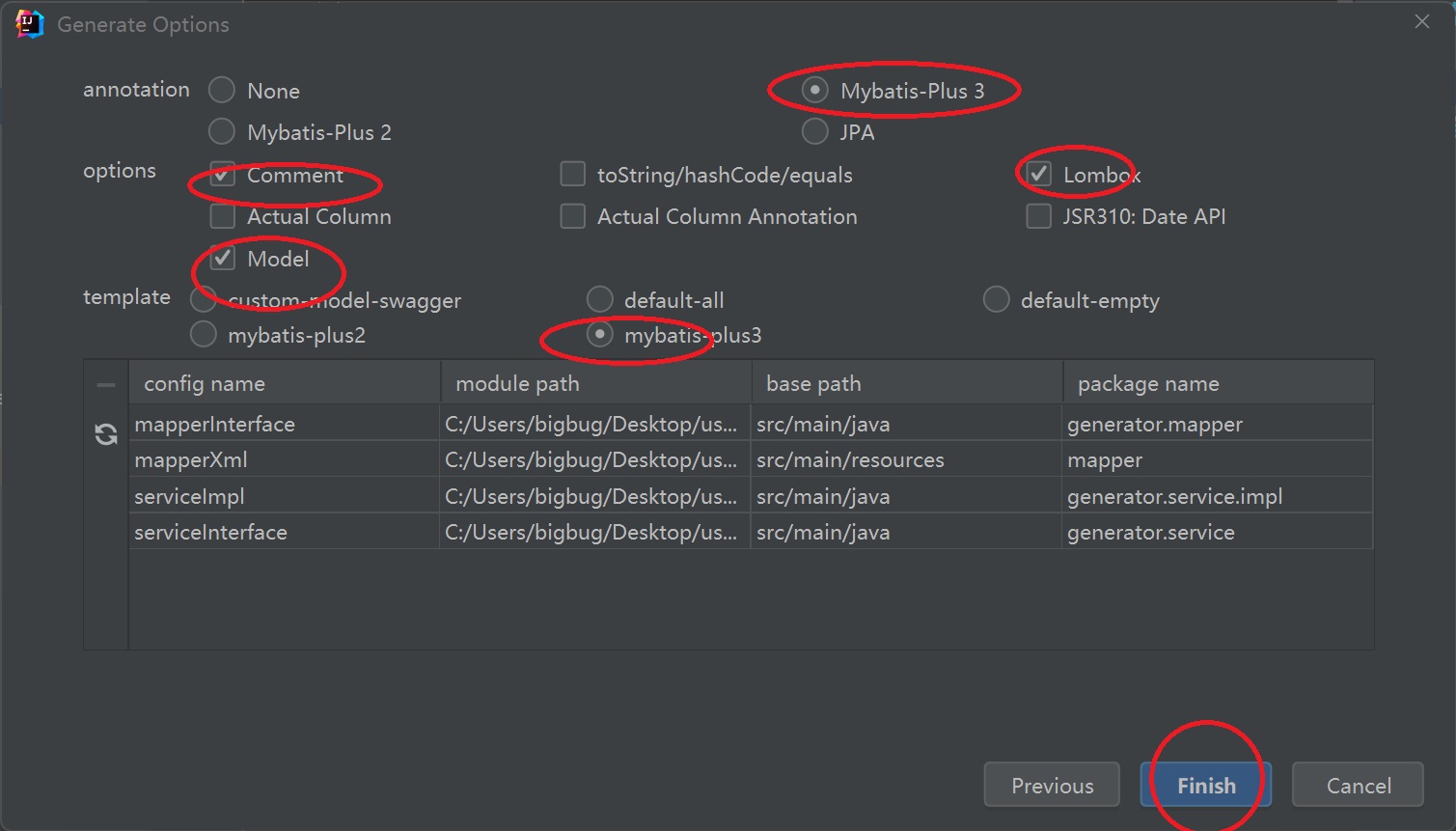Select the None annotation radio button

tap(222, 90)
